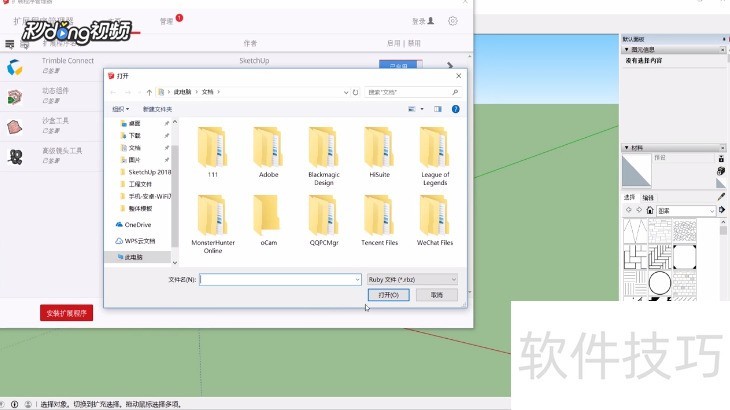This screenshot has width=730, height=410.
Task: Click materials Back arrow icon
Action: pyautogui.click(x=629, y=210)
